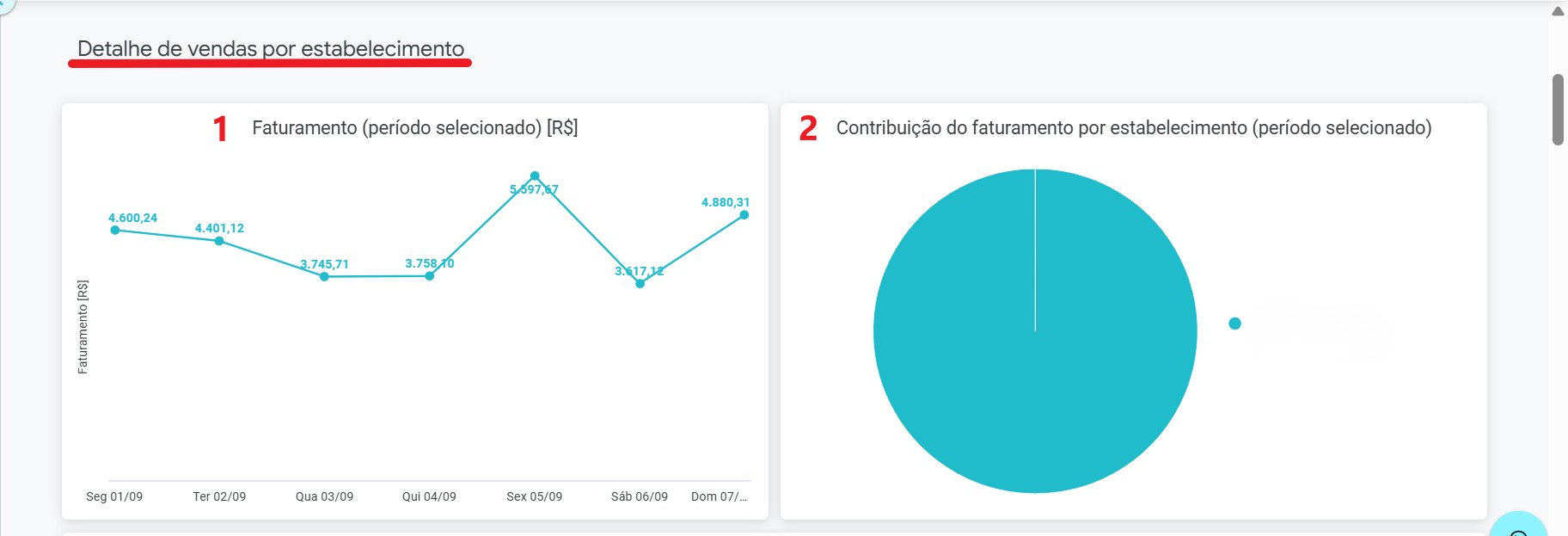Click the 4.600,24 data point for Seg 01/09
The image size is (1568, 536).
(x=115, y=230)
